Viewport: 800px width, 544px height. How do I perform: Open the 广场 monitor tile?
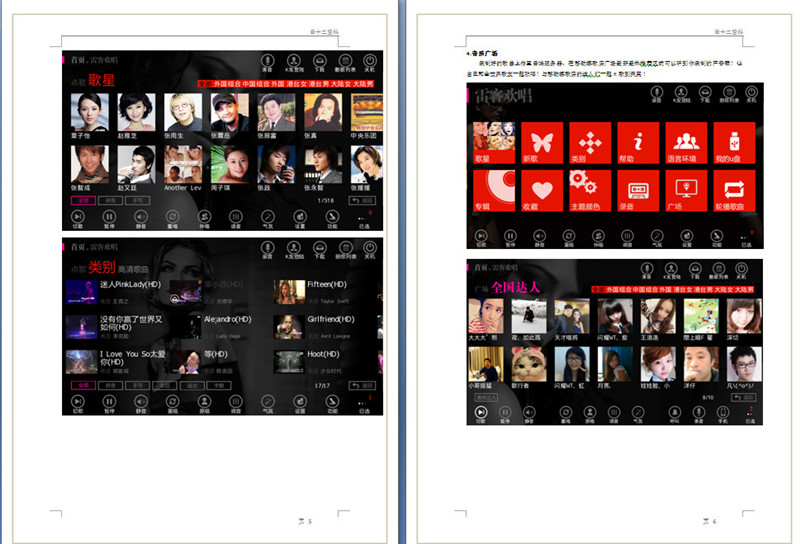[x=686, y=190]
